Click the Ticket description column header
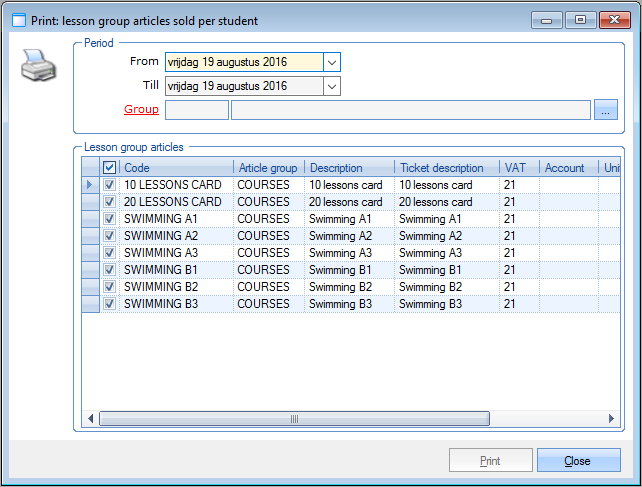Screen dimensions: 642x487 445,168
